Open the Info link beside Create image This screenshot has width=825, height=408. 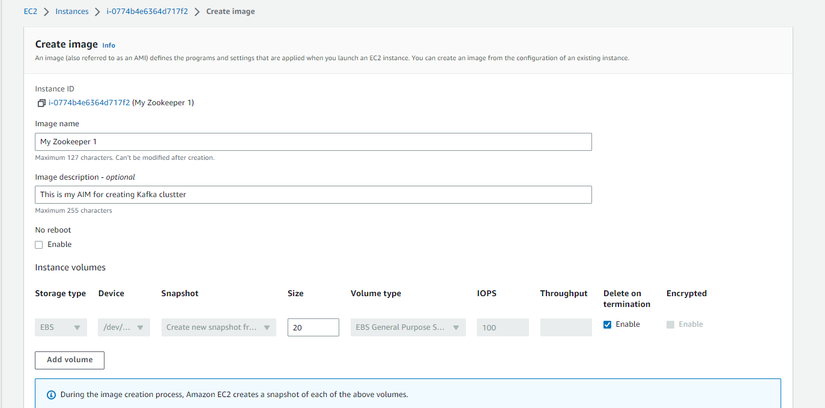(109, 45)
